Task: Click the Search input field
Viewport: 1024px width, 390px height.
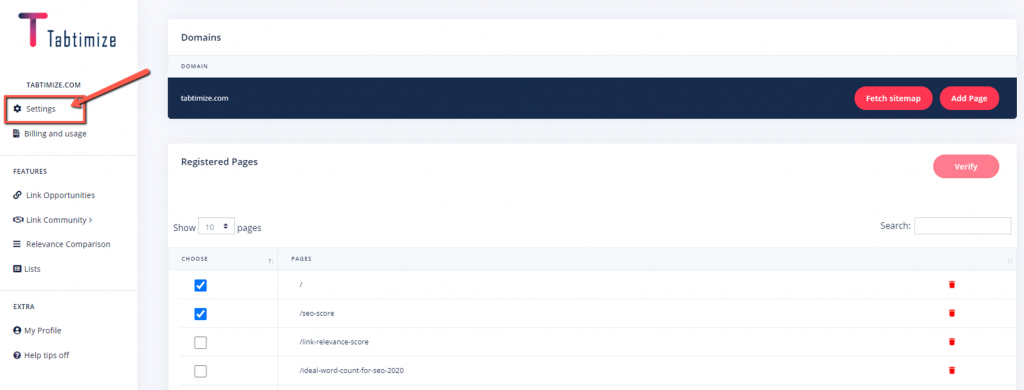Action: (963, 225)
